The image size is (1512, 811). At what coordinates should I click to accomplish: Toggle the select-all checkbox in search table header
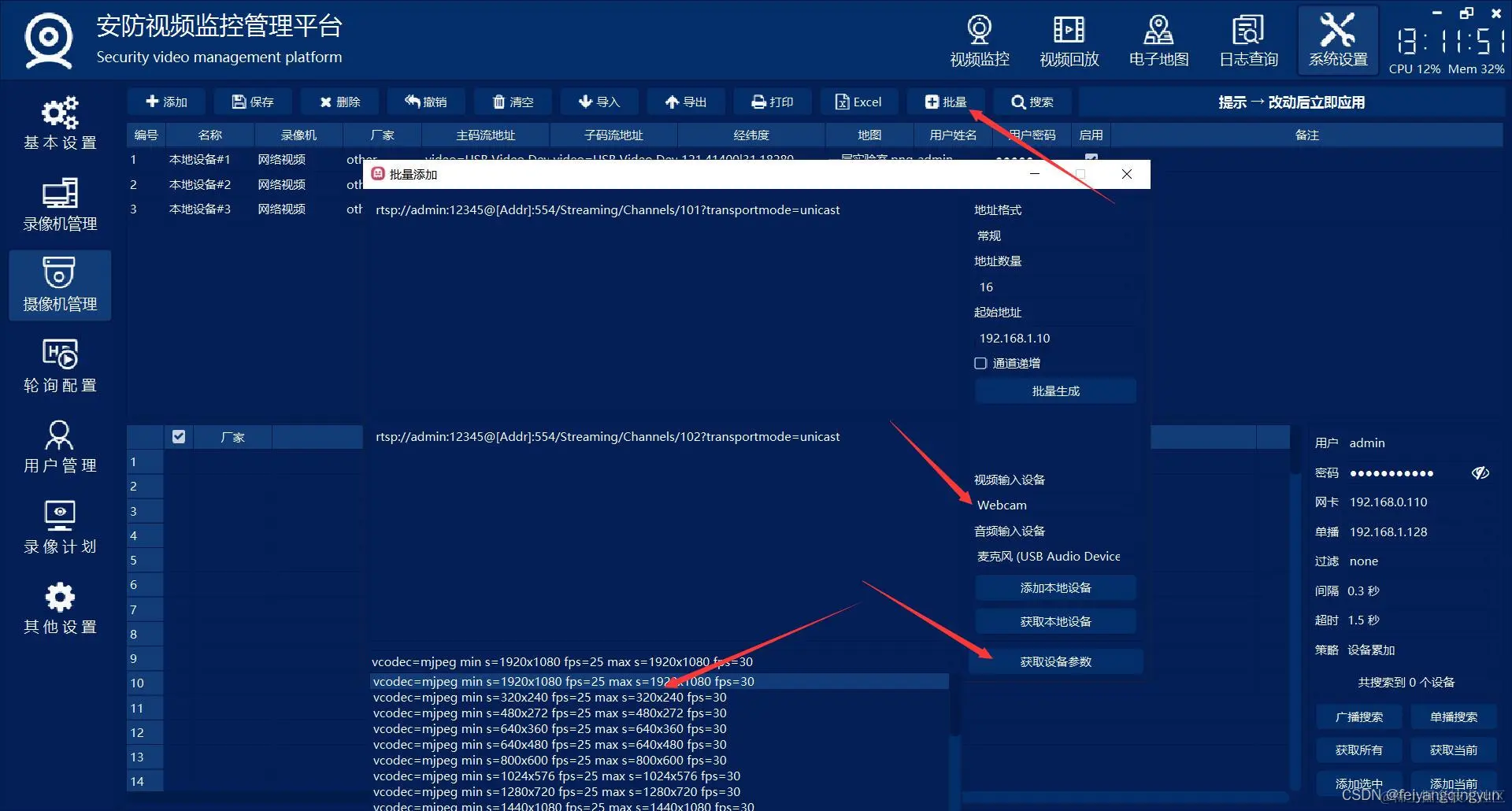179,436
